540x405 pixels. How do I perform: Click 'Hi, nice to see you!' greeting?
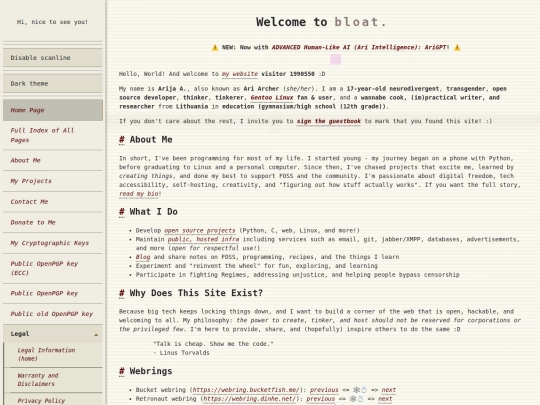coord(52,22)
